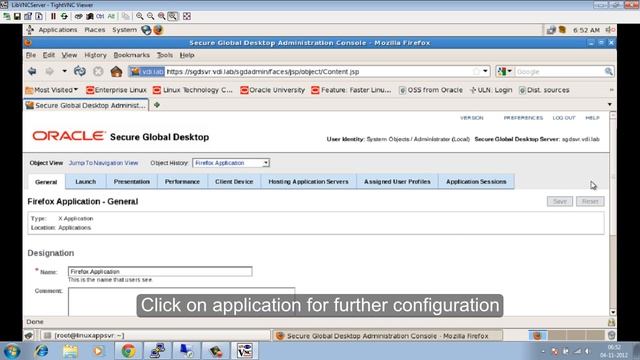Image resolution: width=640 pixels, height=360 pixels.
Task: Open Chrome from the Windows taskbar
Action: coord(128,351)
